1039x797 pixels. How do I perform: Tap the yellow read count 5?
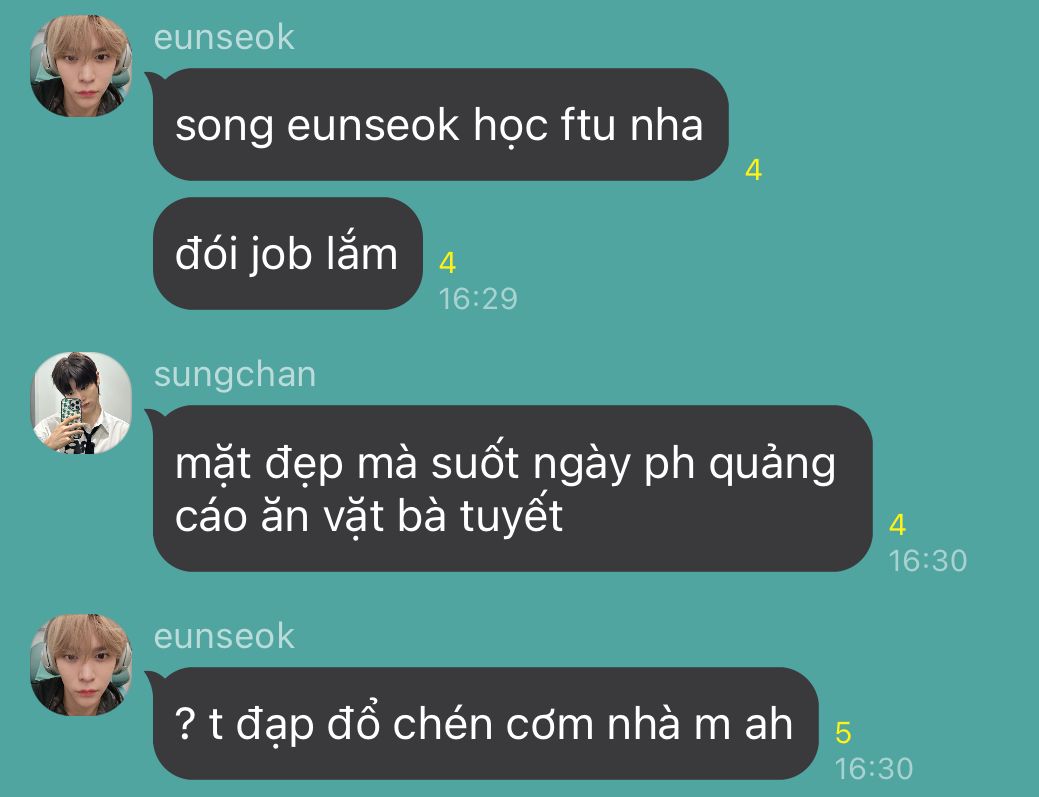point(843,733)
